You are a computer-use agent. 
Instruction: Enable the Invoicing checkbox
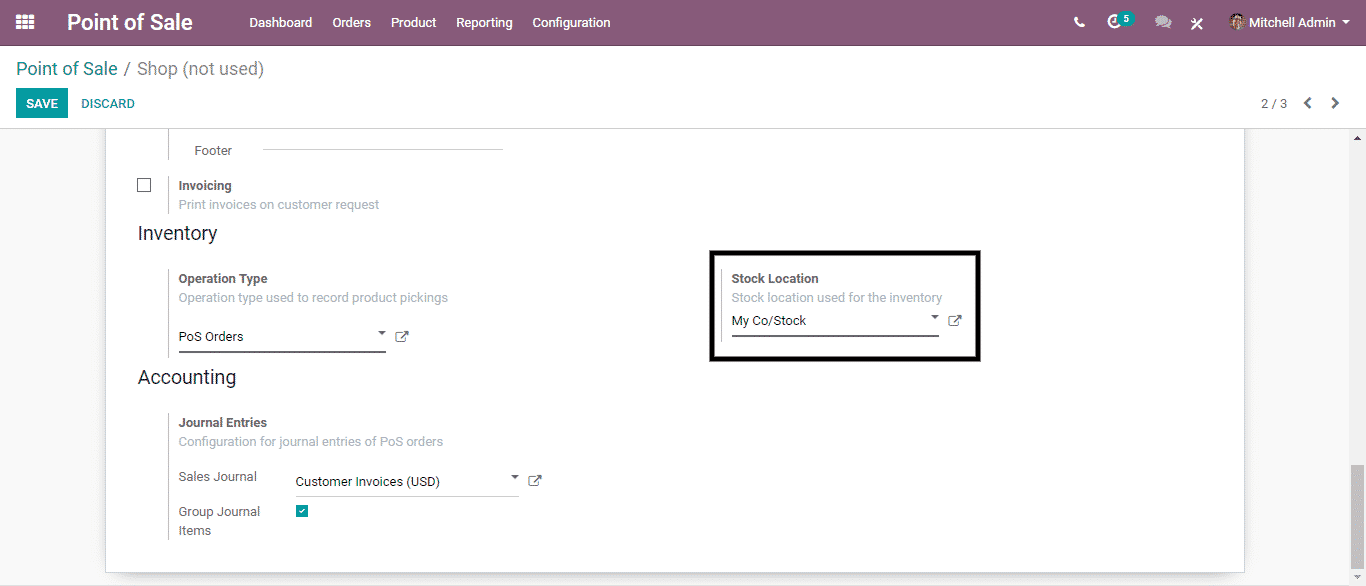[x=144, y=185]
